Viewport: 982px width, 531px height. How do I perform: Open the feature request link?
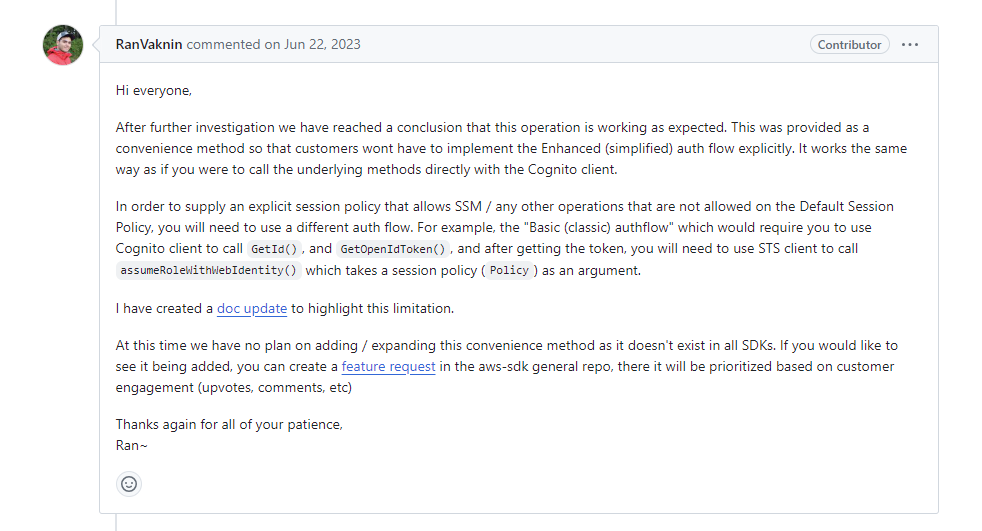388,366
